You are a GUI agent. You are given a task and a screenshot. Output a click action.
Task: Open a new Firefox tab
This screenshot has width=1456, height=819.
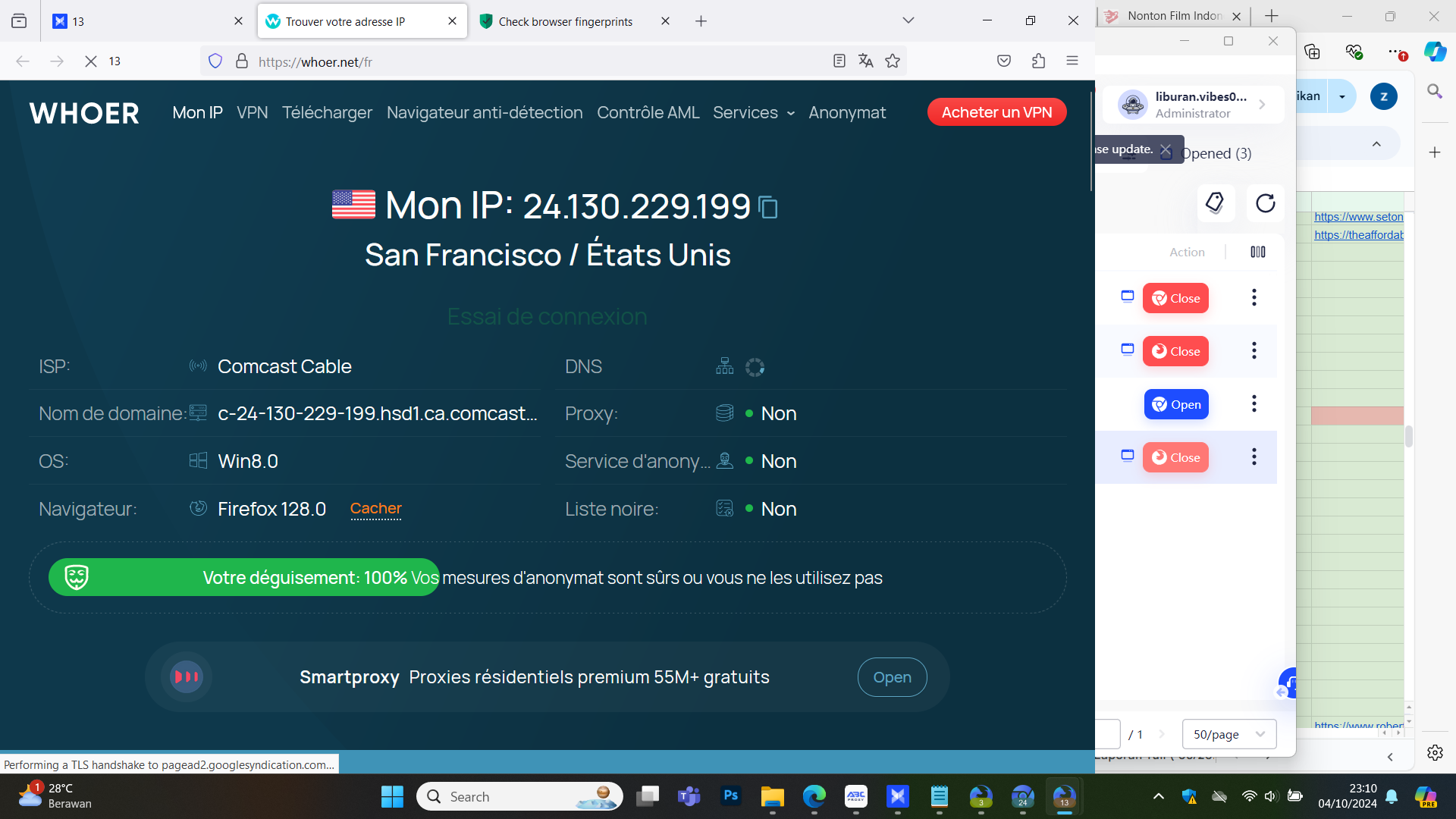(701, 21)
